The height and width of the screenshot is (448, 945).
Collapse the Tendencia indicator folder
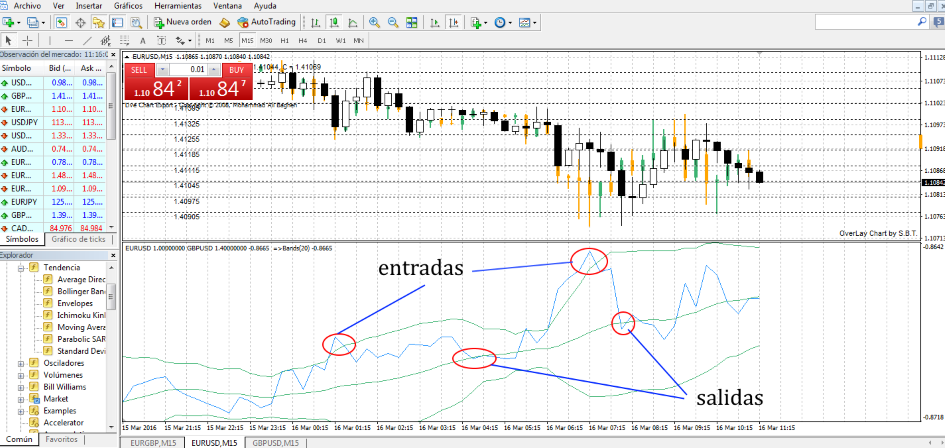click(x=21, y=268)
